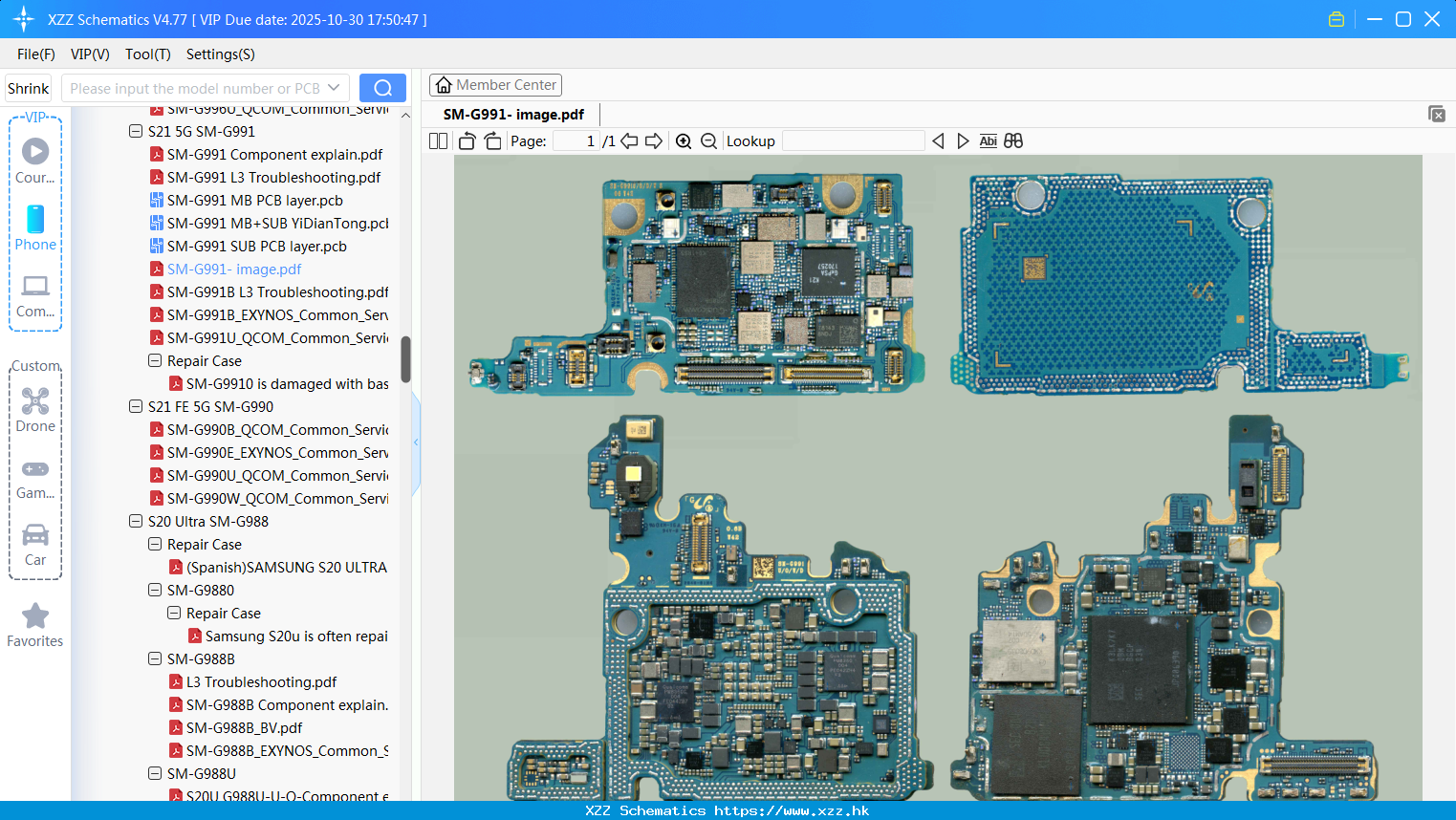Open the Tool(T) menu
The width and height of the screenshot is (1456, 820).
(148, 54)
